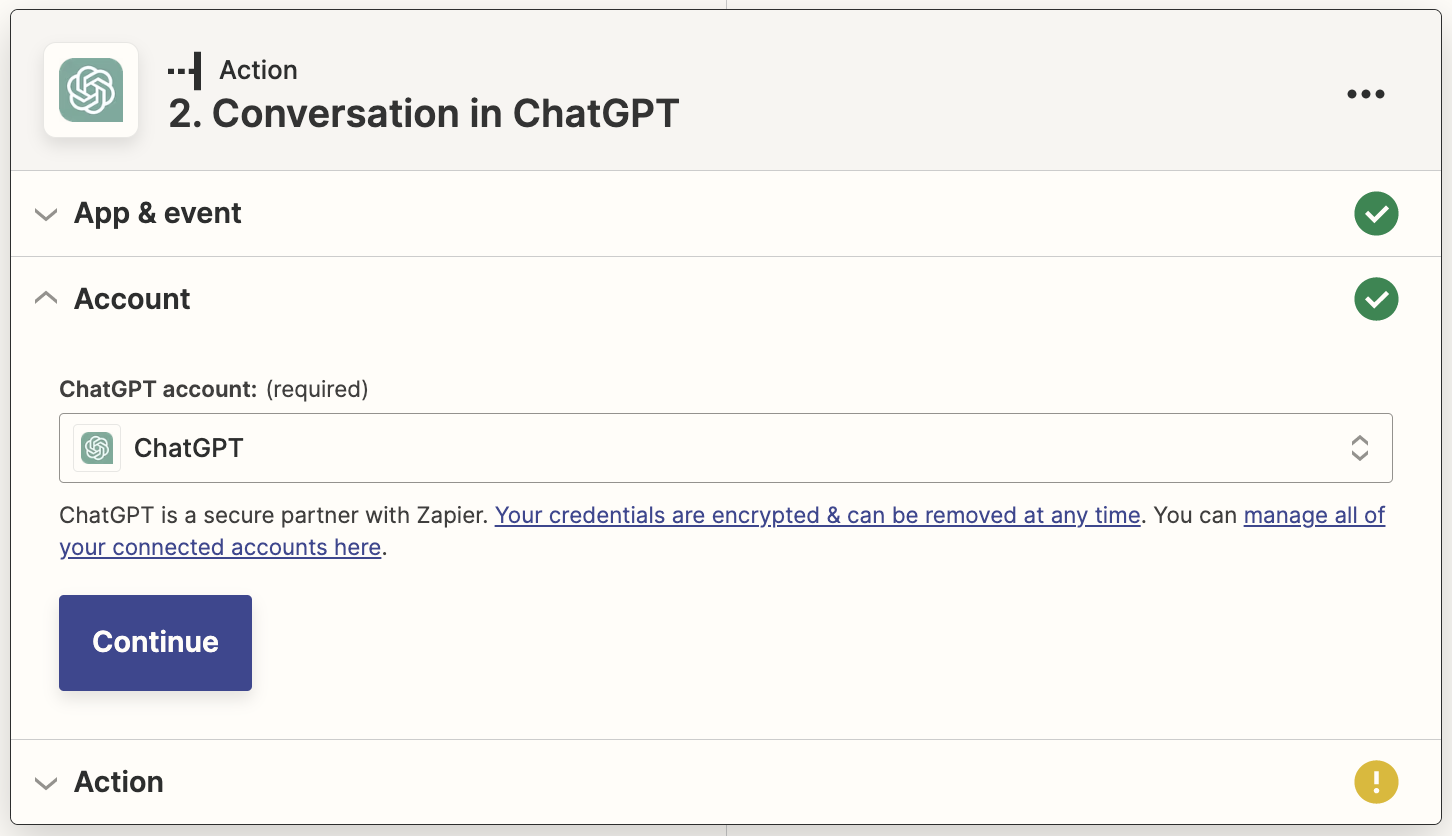Click the Action step type icon beside 'Action'

pos(185,70)
